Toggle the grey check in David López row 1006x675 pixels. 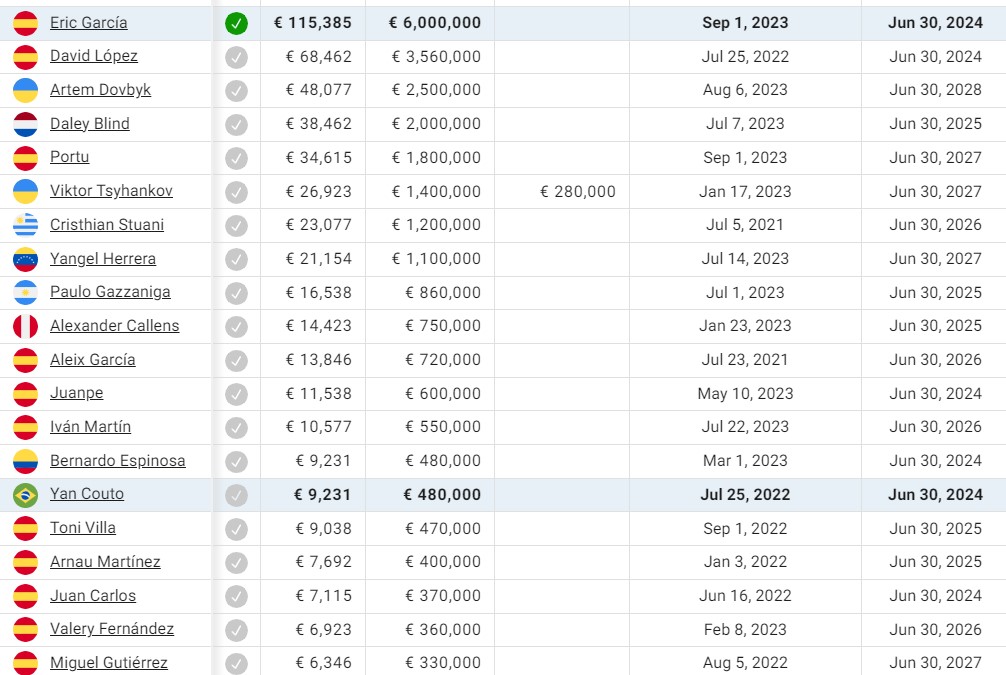[236, 57]
